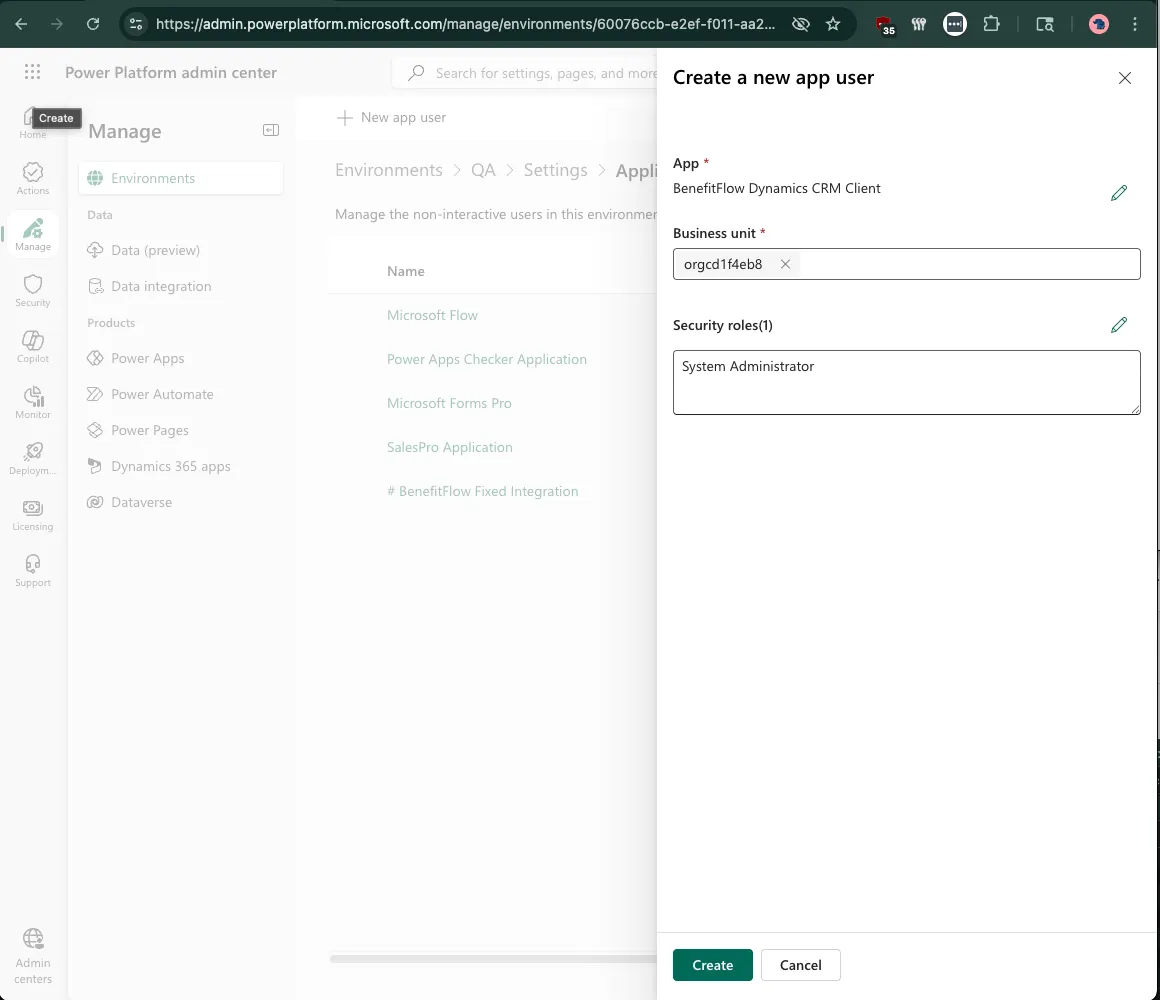Select Environments in the Manage menu
1160x1000 pixels.
(153, 177)
